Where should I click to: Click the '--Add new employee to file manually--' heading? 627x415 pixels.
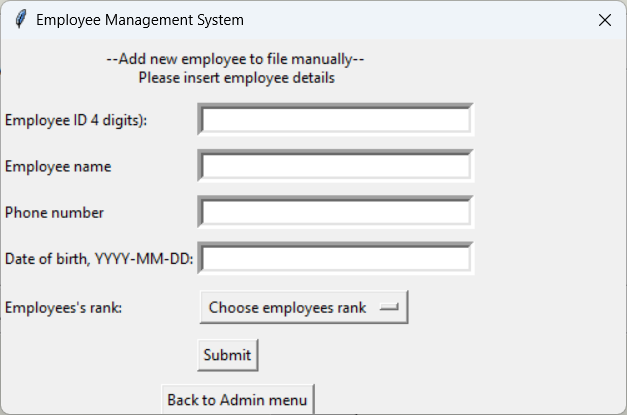[235, 59]
